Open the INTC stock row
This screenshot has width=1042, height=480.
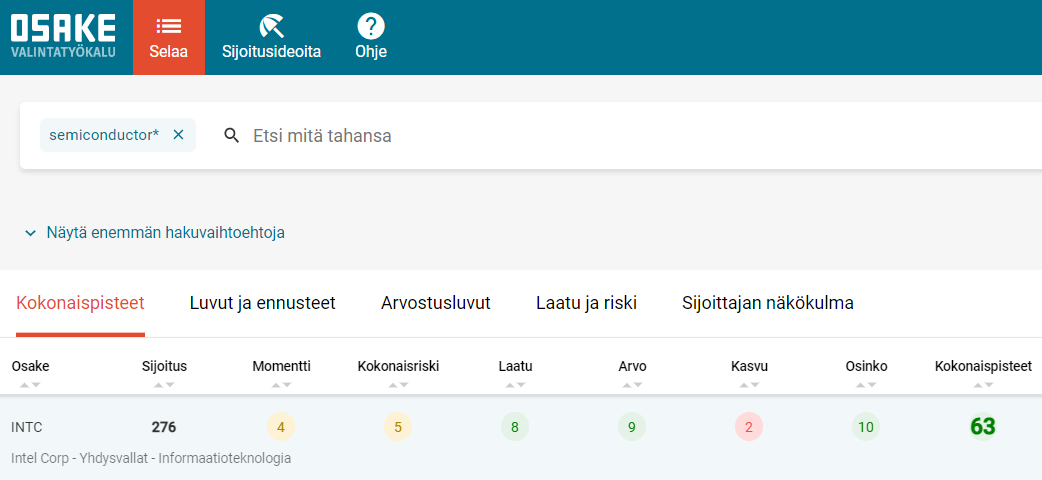(521, 438)
